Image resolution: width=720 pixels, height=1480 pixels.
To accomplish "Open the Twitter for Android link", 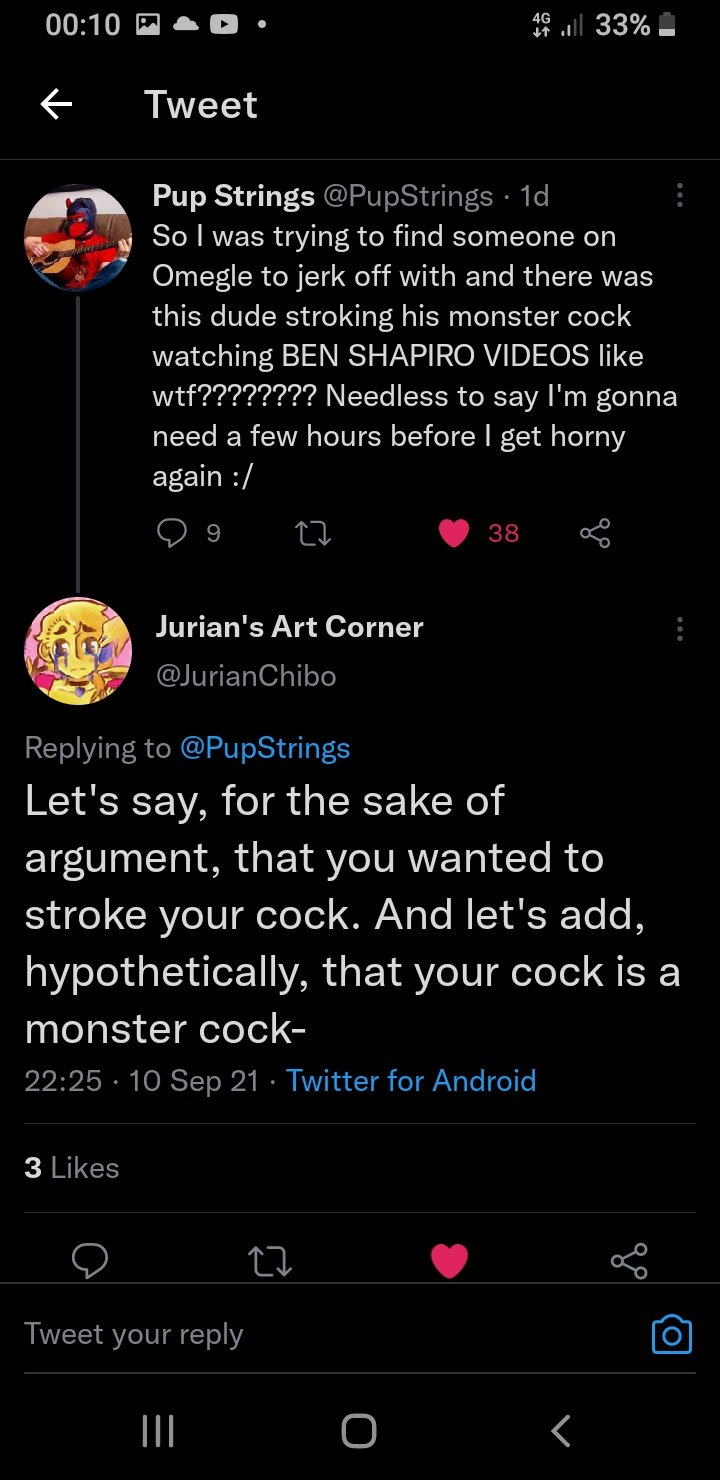I will pos(411,1080).
